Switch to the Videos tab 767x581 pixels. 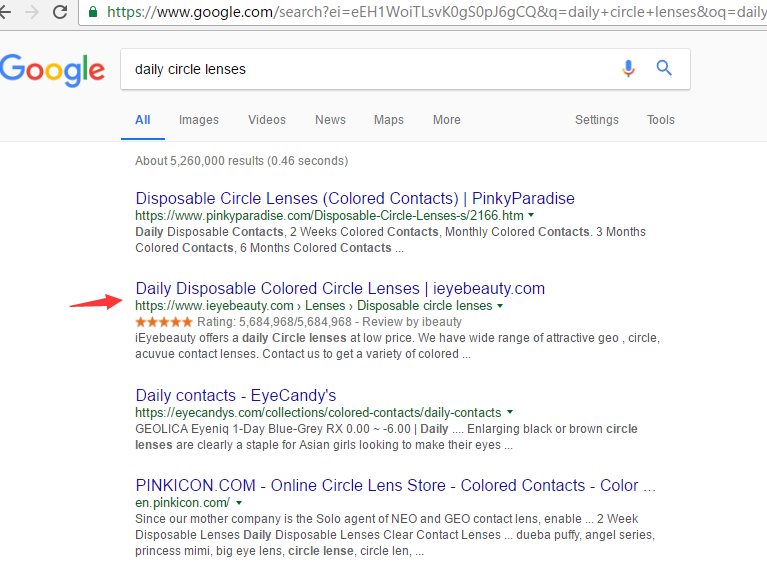coord(267,120)
